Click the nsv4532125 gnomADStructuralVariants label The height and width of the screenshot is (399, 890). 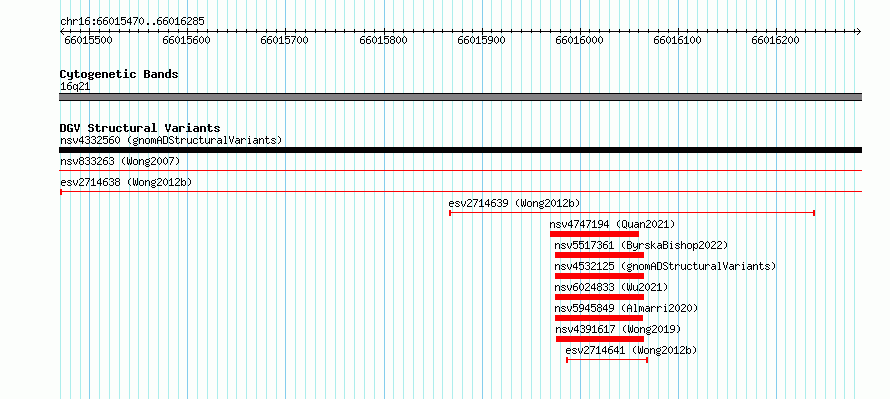[x=665, y=266]
